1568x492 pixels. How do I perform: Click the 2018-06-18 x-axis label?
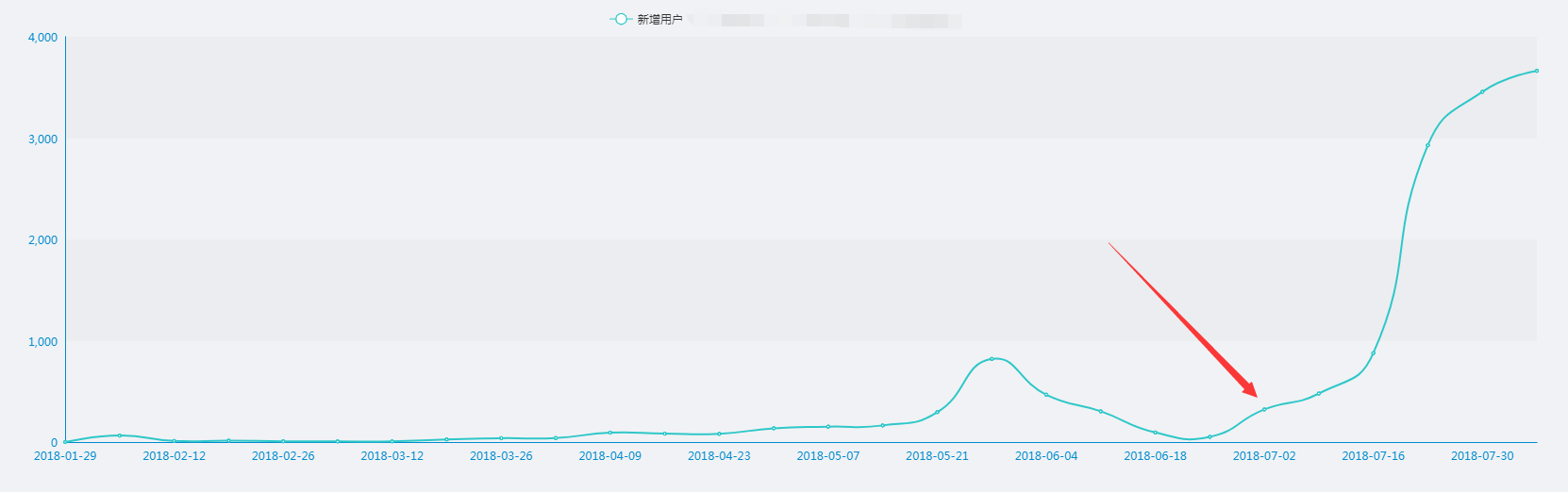click(x=1156, y=456)
